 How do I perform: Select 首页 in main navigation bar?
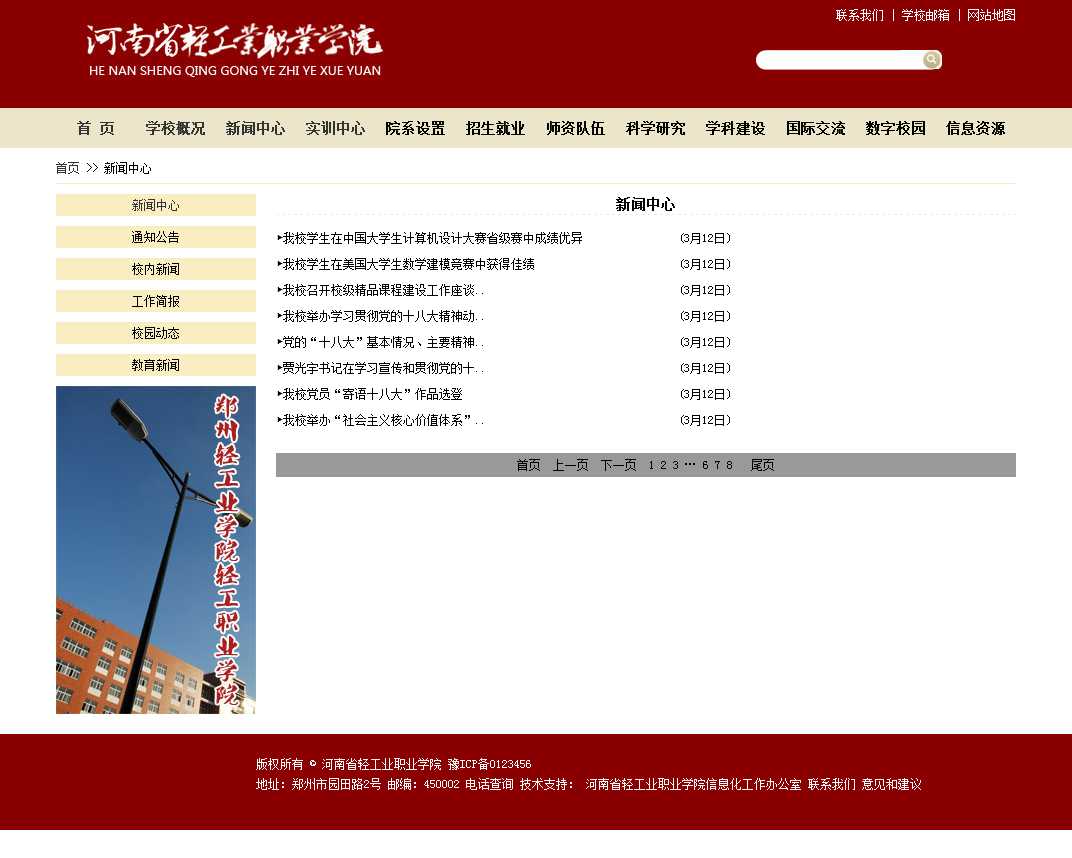(96, 128)
